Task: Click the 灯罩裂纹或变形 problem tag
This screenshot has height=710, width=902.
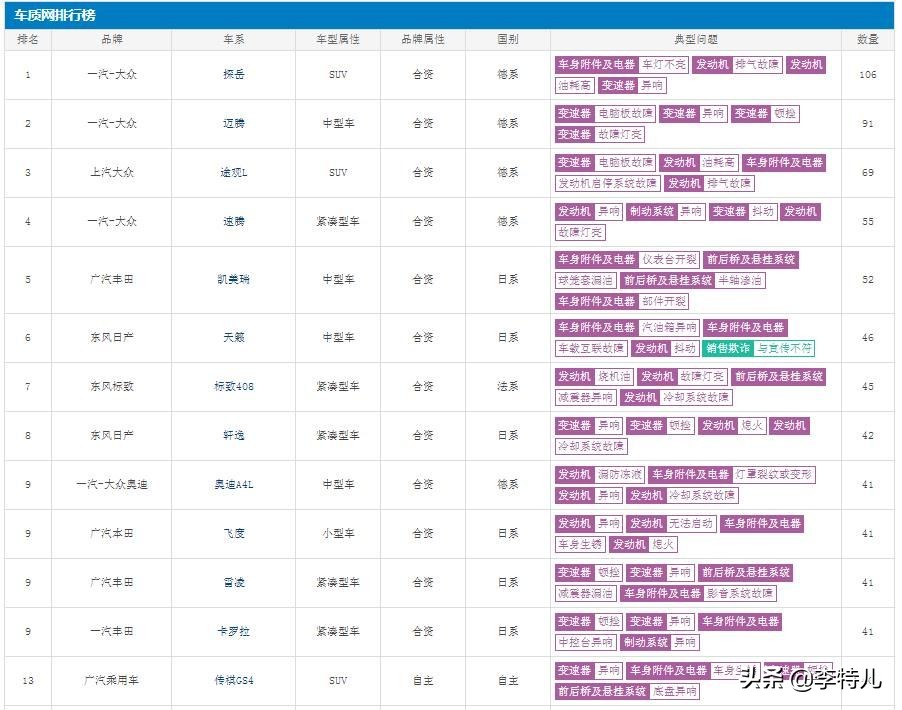Action: (774, 475)
